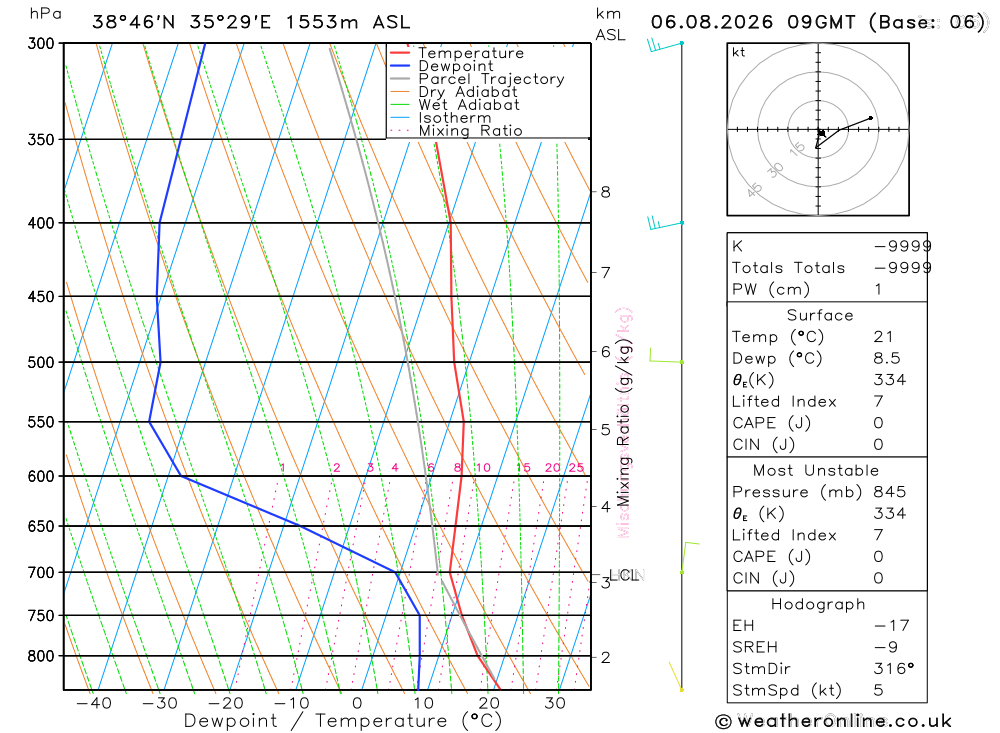
Task: Click the LCL marker label
Action: pos(624,575)
